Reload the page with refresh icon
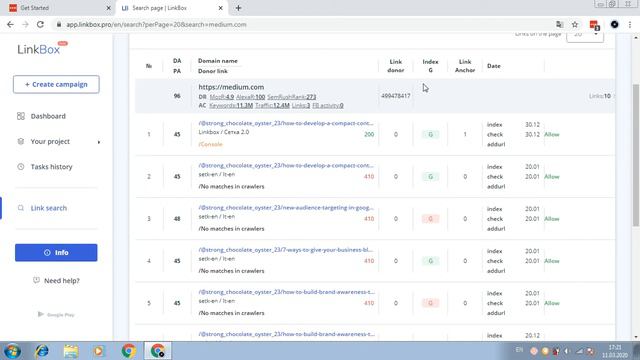Viewport: 640px width, 360px height. [40, 24]
